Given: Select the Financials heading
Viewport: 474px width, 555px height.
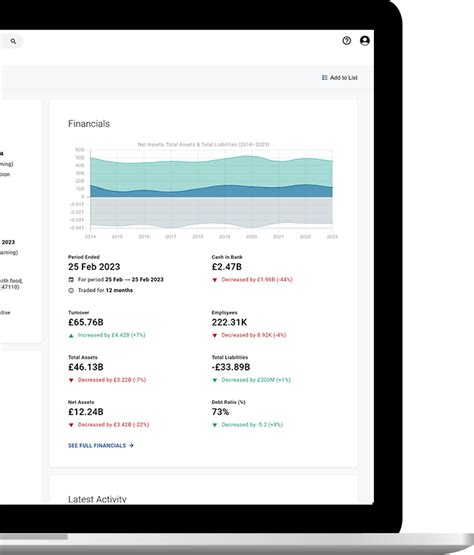Looking at the screenshot, I should [89, 124].
